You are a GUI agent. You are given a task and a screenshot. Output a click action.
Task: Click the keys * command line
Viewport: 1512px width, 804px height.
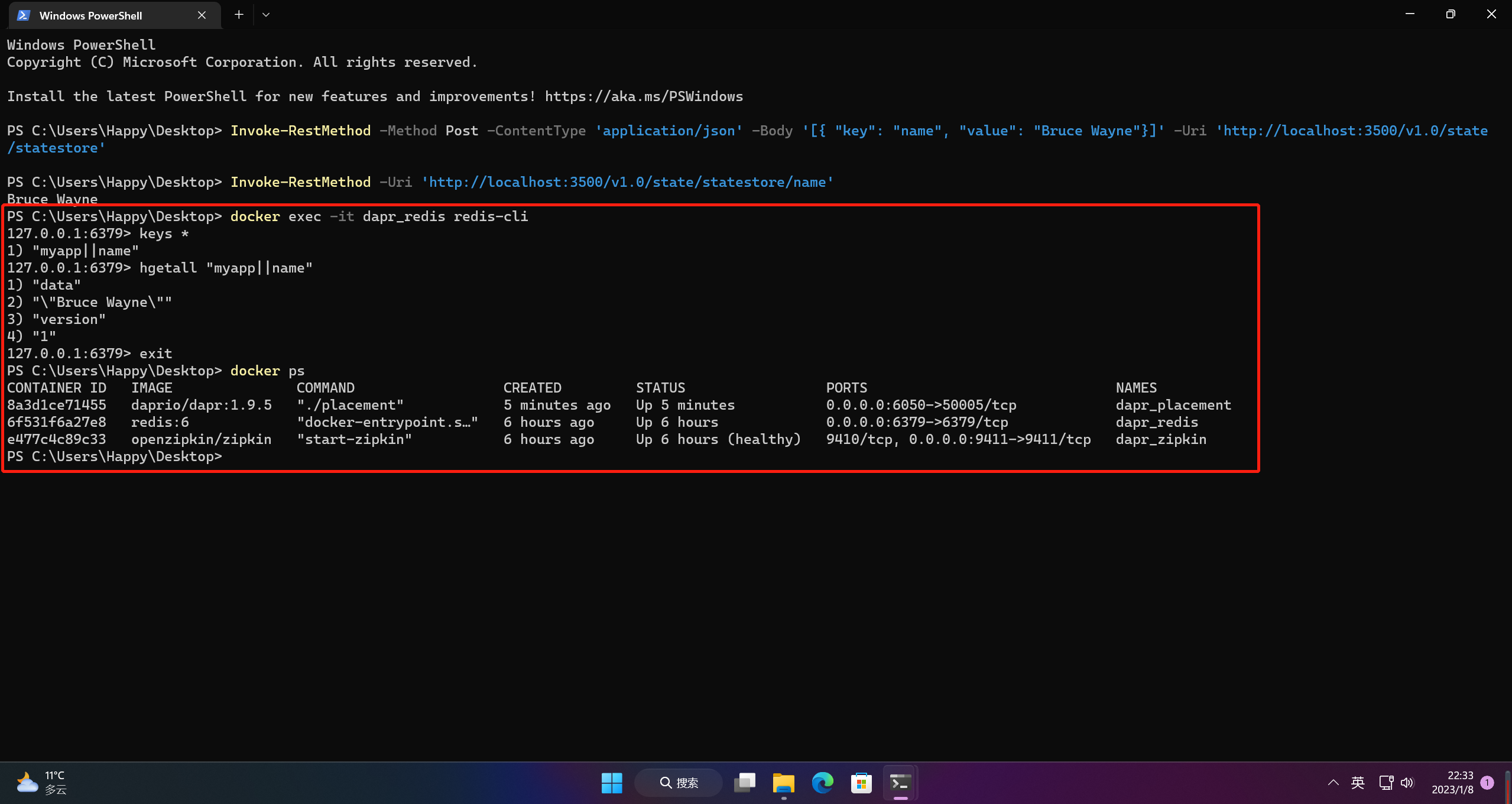point(98,234)
